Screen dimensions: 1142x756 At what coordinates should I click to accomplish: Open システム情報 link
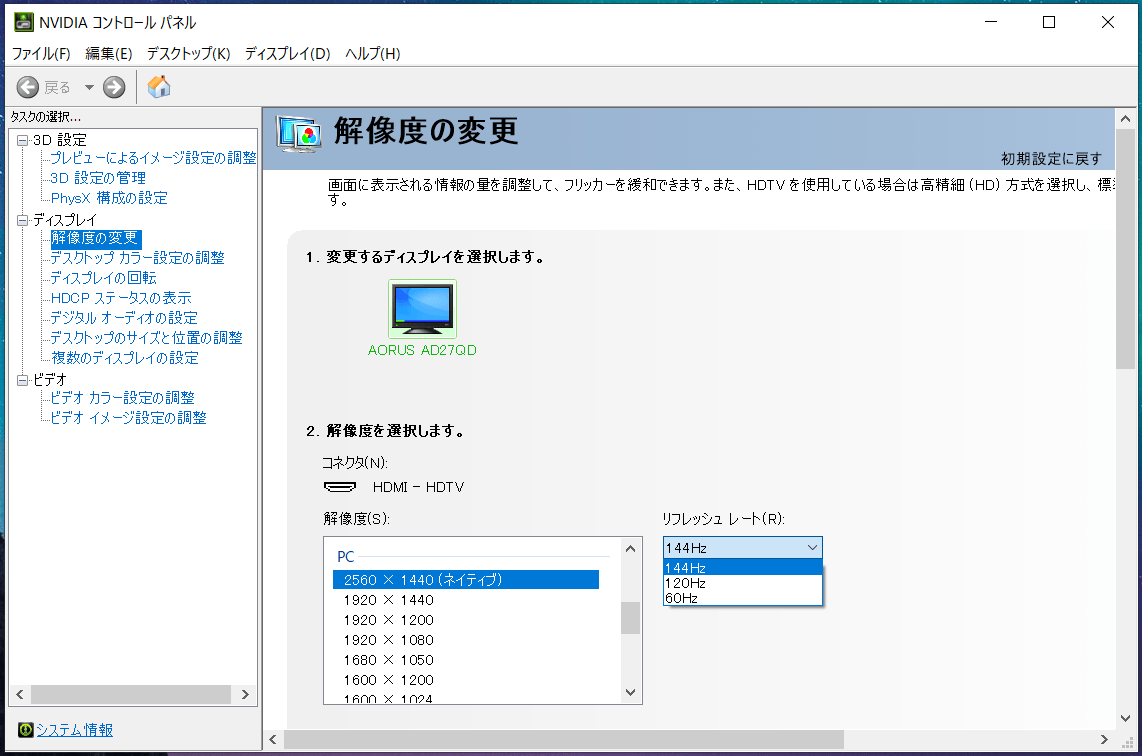pyautogui.click(x=74, y=730)
